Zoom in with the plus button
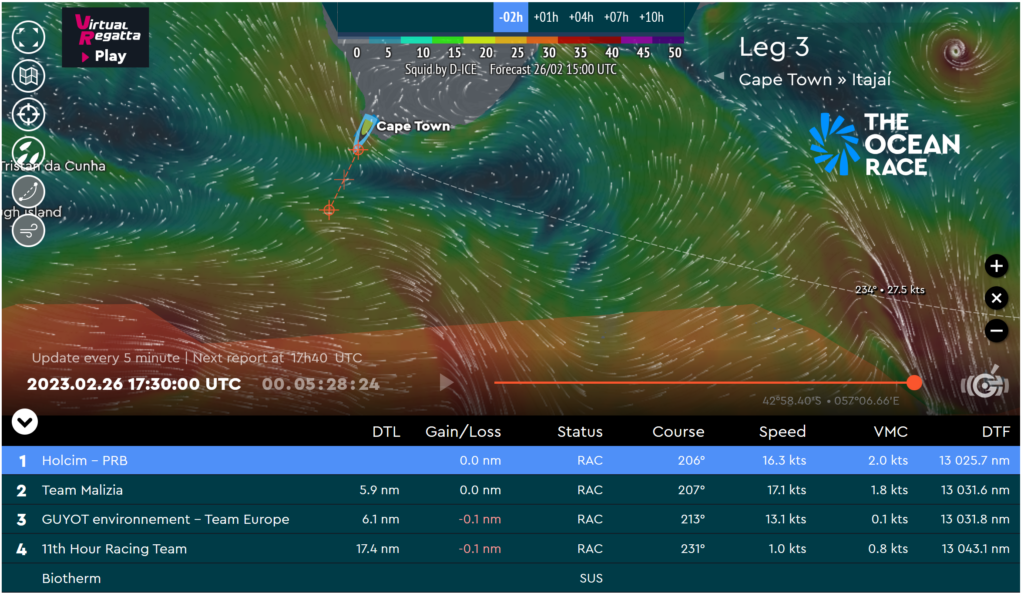The image size is (1024, 593). click(996, 266)
